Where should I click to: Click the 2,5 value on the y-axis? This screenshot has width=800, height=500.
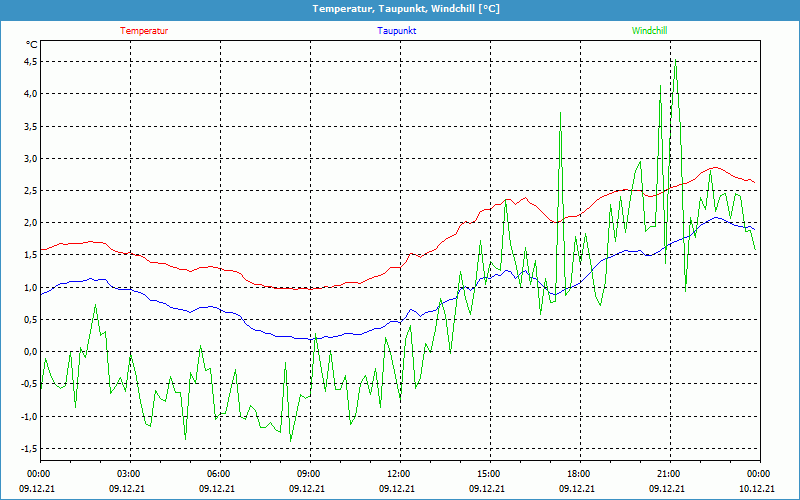point(29,190)
